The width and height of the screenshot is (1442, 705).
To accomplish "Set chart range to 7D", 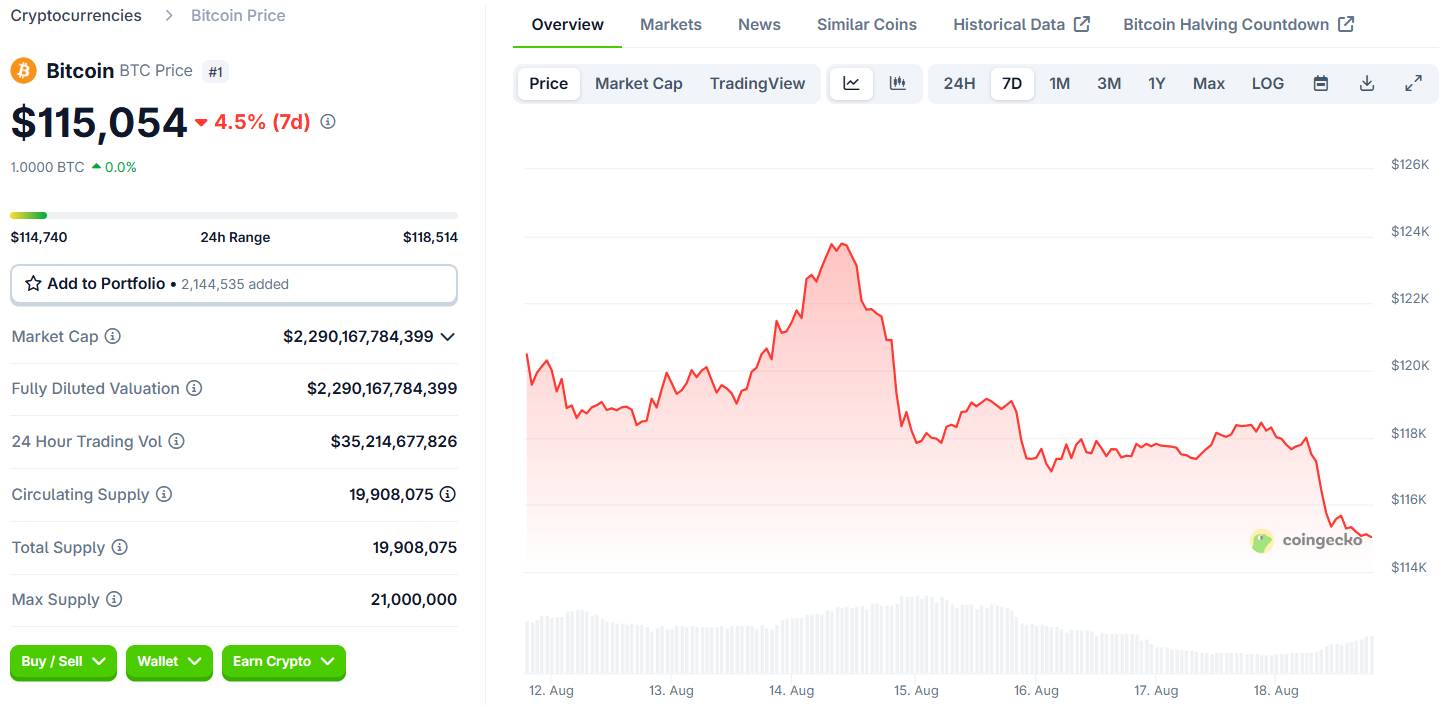I will pyautogui.click(x=1012, y=83).
